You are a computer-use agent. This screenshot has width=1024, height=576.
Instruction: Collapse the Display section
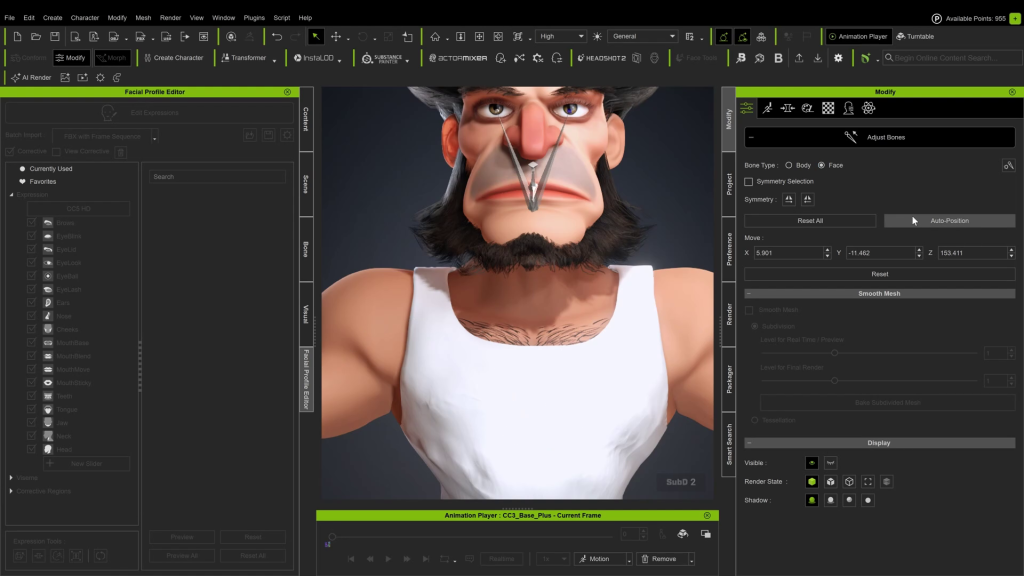click(x=751, y=443)
